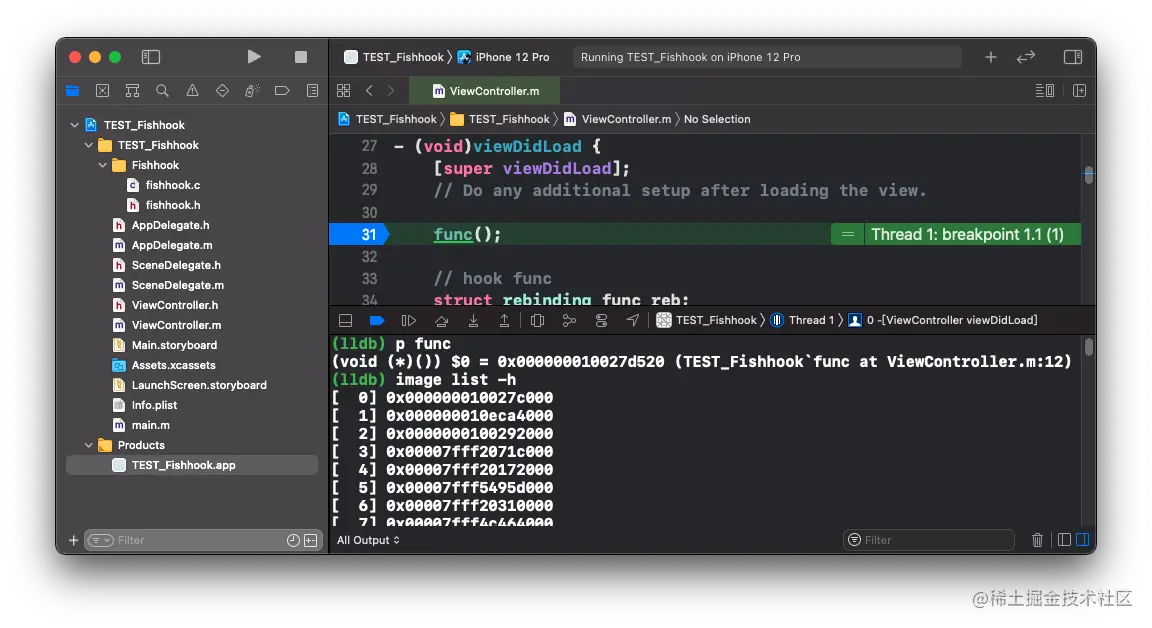Screen dimensions: 1152x628
Task: Click ViewController.m in jump bar
Action: [618, 119]
